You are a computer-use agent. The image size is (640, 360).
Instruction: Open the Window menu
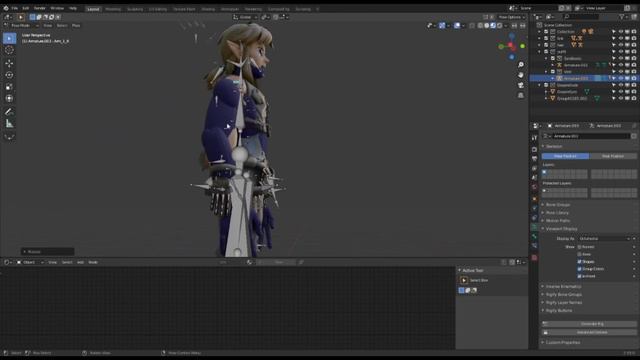pyautogui.click(x=57, y=8)
